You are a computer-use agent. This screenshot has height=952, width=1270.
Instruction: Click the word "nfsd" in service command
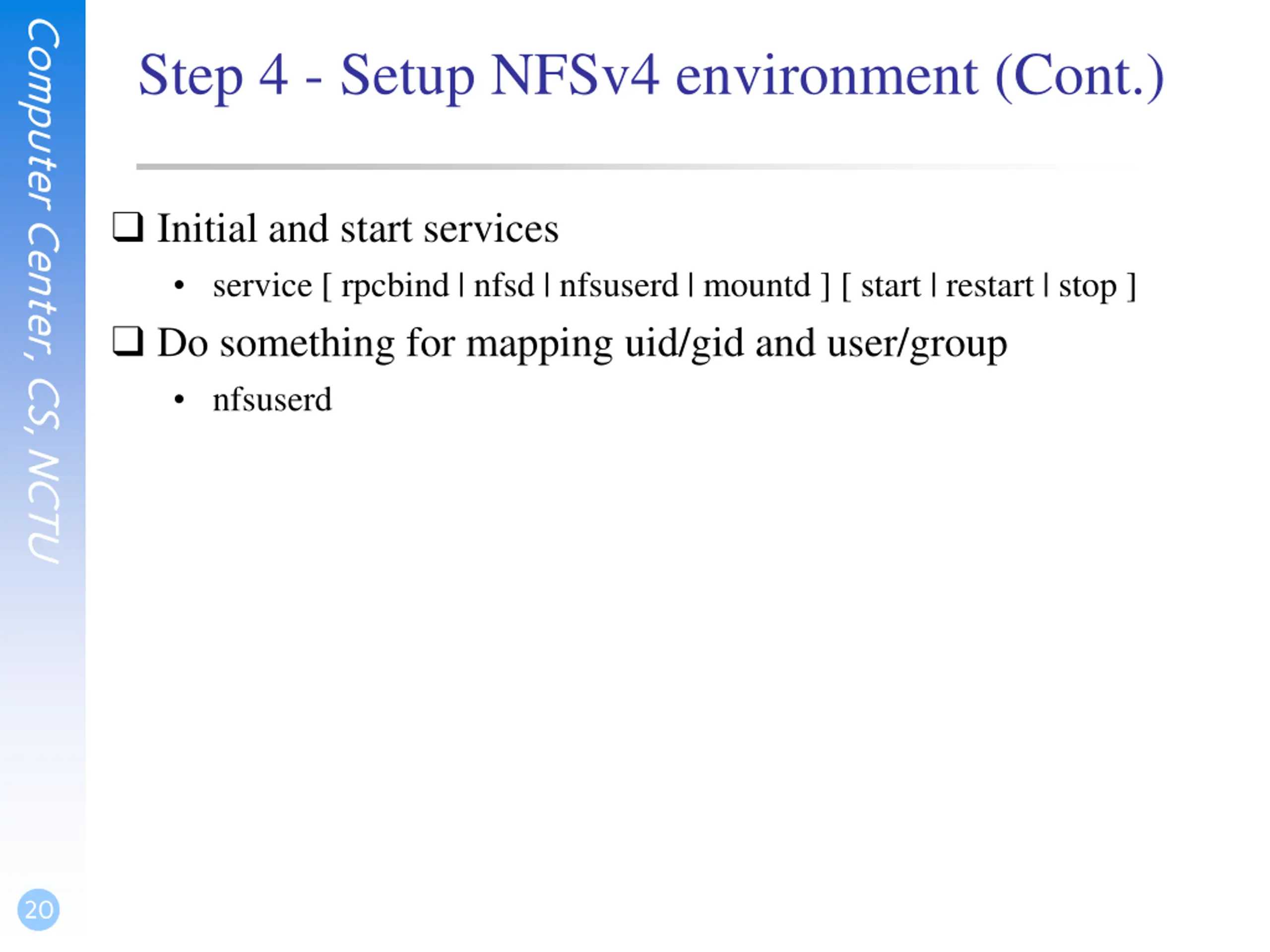tap(504, 286)
